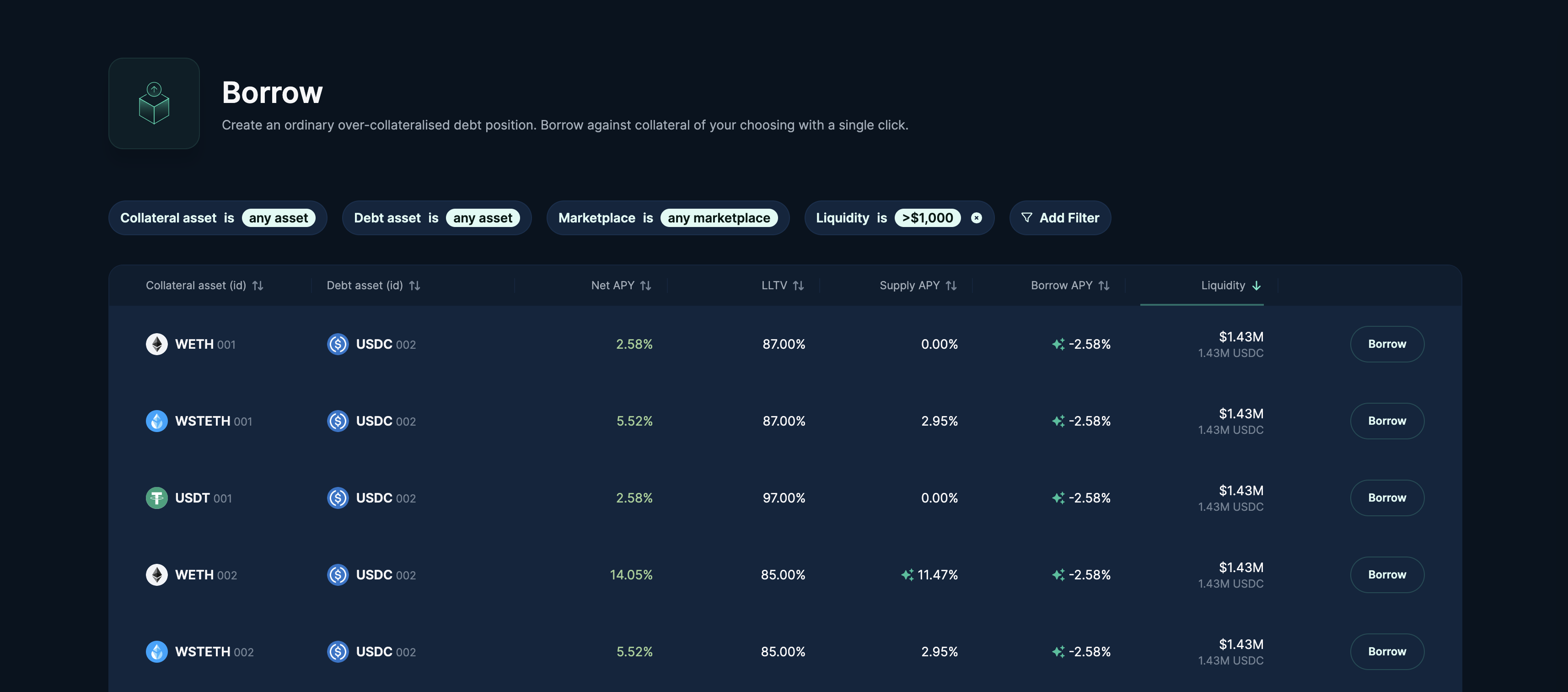Image resolution: width=1568 pixels, height=692 pixels.
Task: Click the 'Marketplace is' filter label
Action: pyautogui.click(x=606, y=218)
